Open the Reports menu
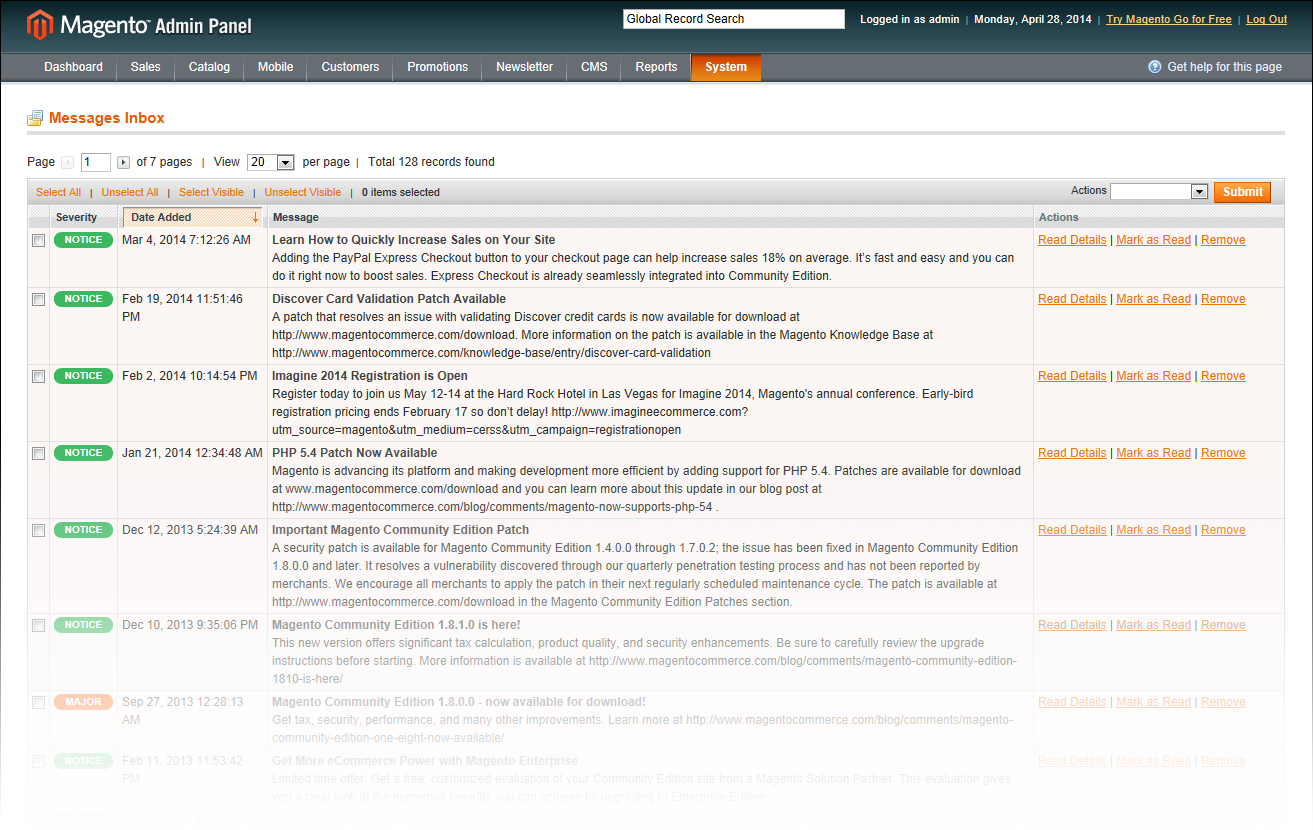 pos(656,67)
